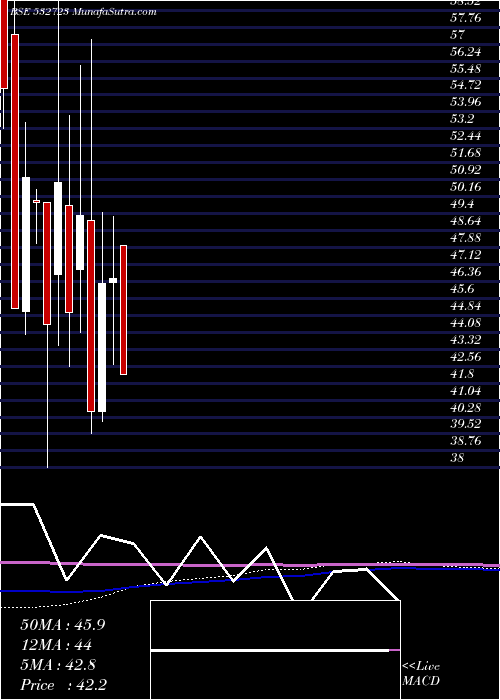Click the 57.76 price axis label

(467, 18)
